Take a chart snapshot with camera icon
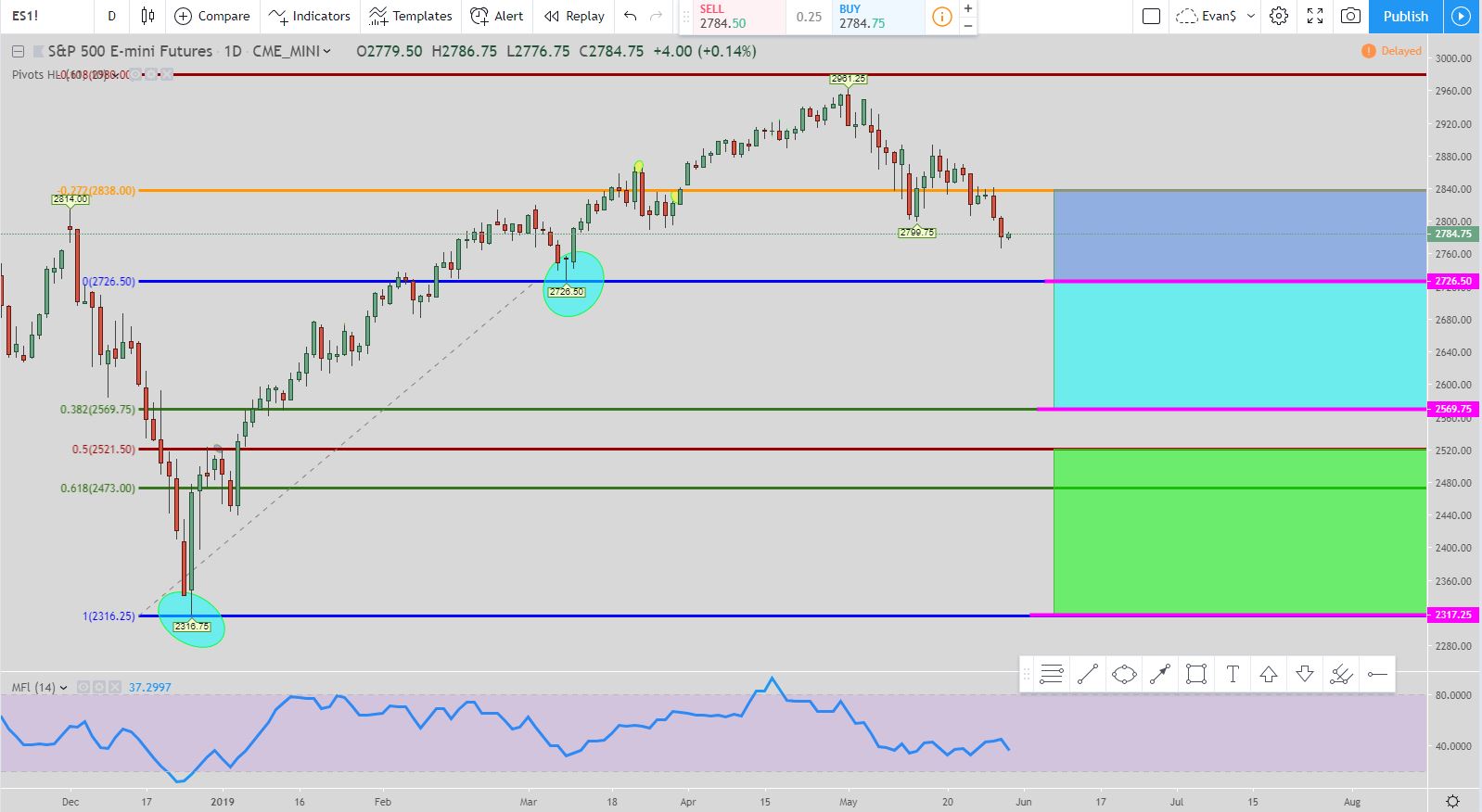Screen dimensions: 1482x812 click(x=1351, y=16)
